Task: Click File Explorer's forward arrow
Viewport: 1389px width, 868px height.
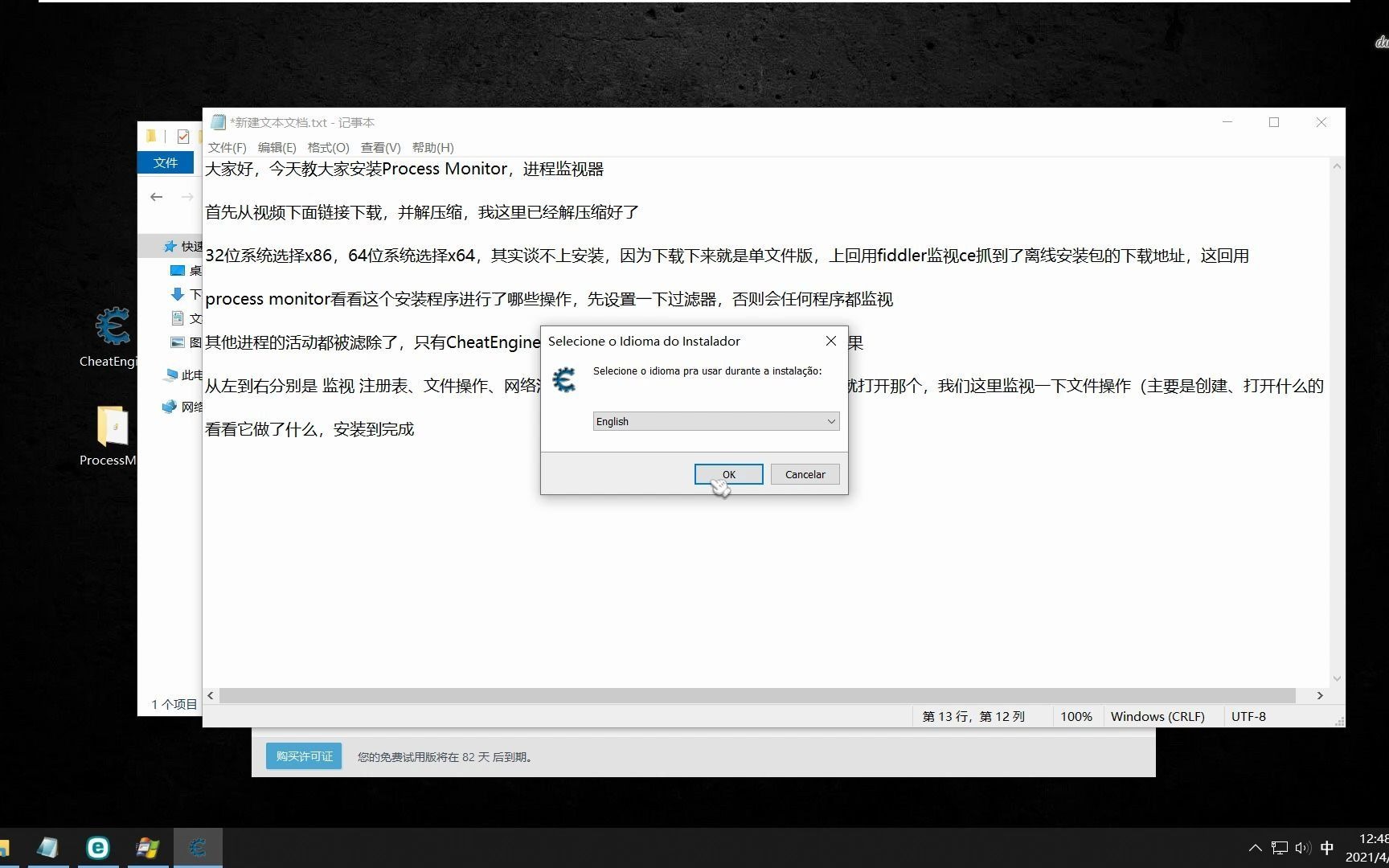Action: pyautogui.click(x=187, y=197)
